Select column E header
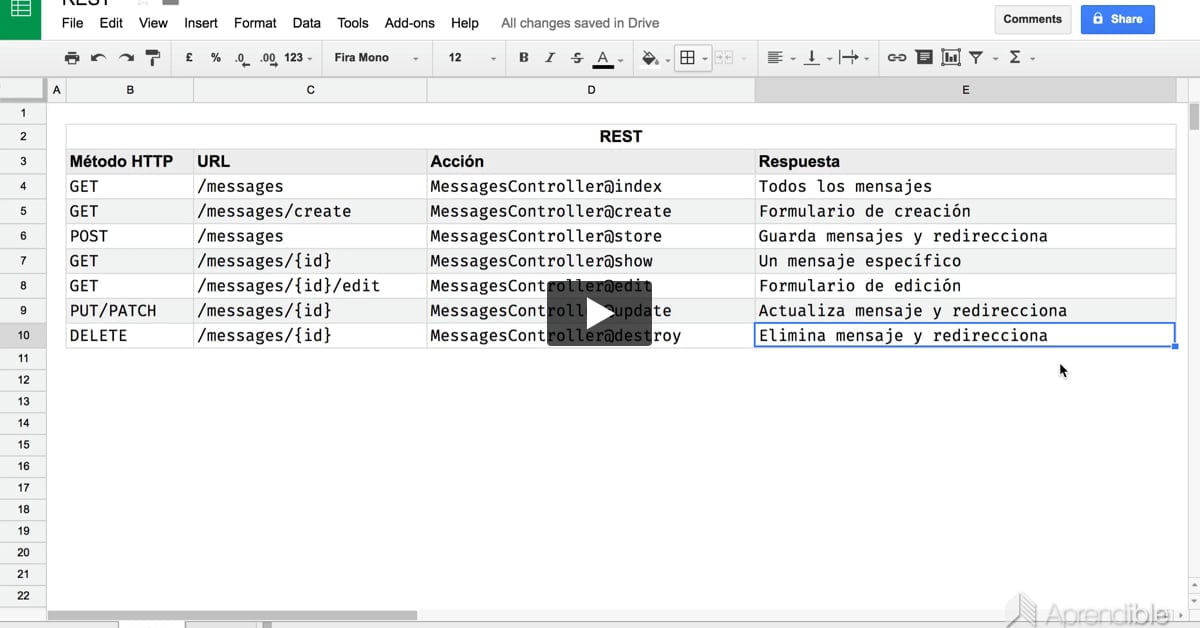This screenshot has width=1200, height=628. [966, 90]
